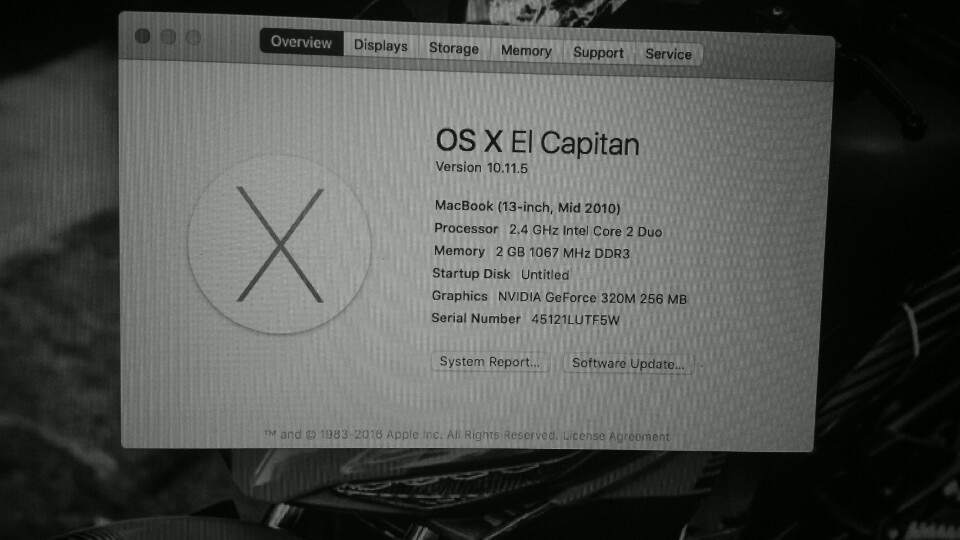The width and height of the screenshot is (960, 540).
Task: Click the NVIDIA GeForce graphics line
Action: (559, 297)
